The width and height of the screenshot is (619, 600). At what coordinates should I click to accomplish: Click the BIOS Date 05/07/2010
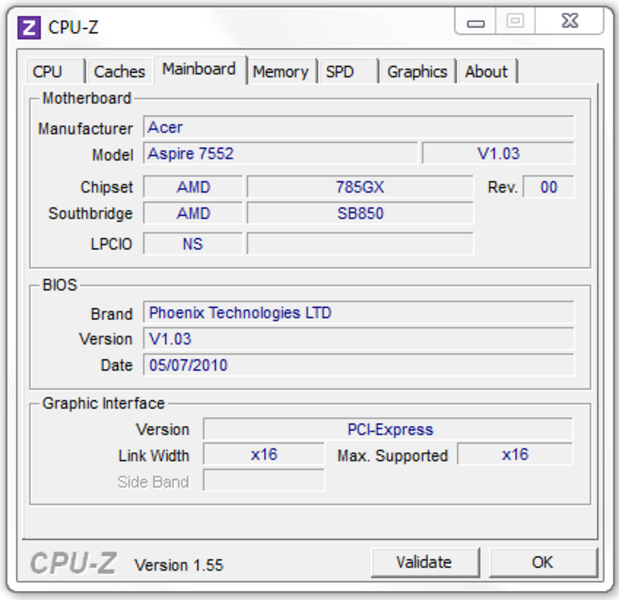[x=358, y=365]
